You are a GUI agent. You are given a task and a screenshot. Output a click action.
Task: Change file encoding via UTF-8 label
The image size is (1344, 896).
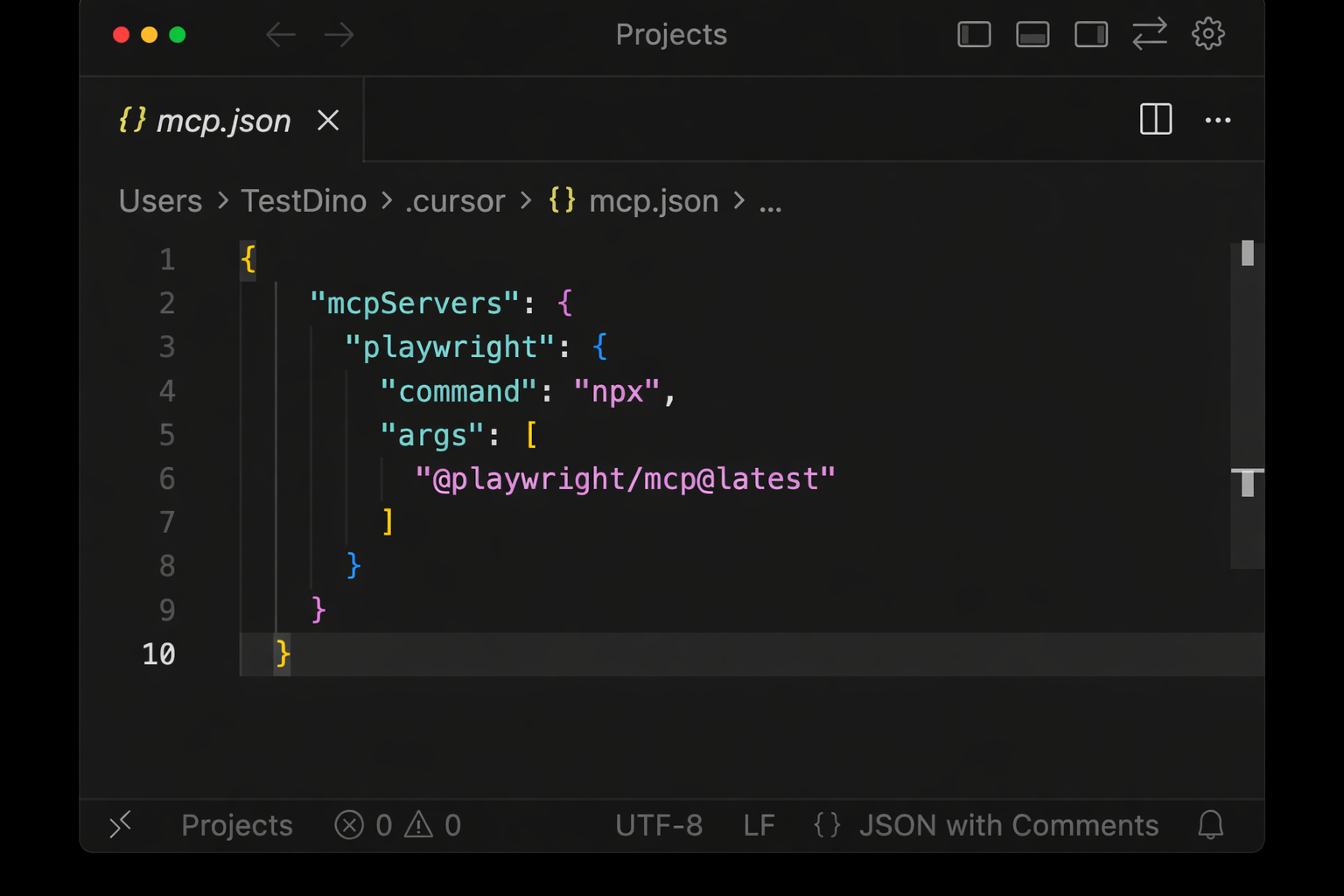coord(659,824)
